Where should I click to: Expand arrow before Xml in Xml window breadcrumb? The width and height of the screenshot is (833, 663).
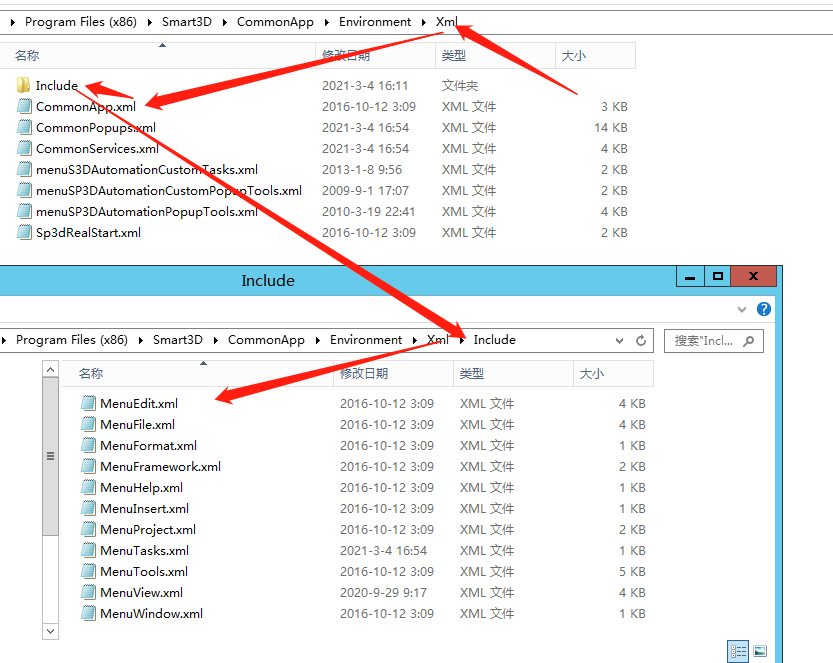(x=423, y=22)
